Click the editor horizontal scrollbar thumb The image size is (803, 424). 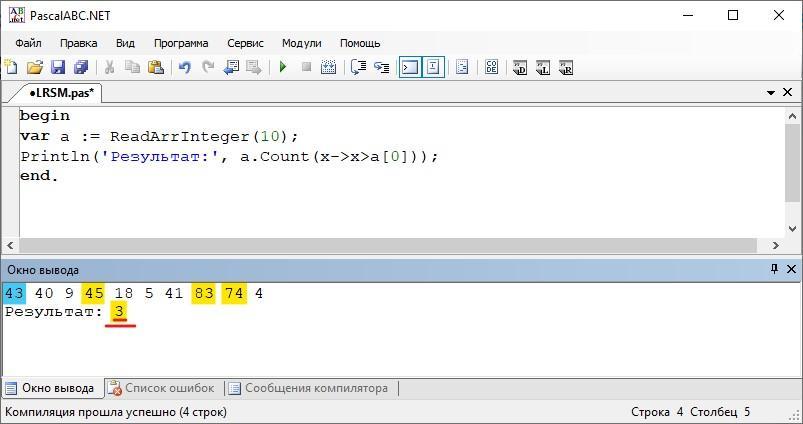[388, 245]
